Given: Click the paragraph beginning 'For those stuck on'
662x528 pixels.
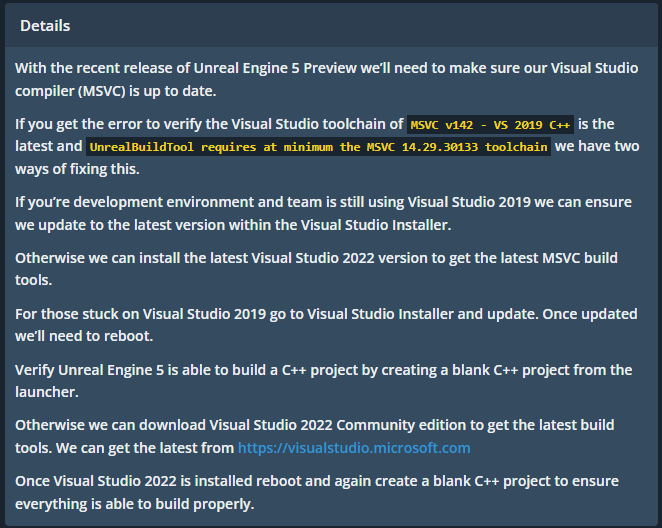Looking at the screenshot, I should point(326,325).
